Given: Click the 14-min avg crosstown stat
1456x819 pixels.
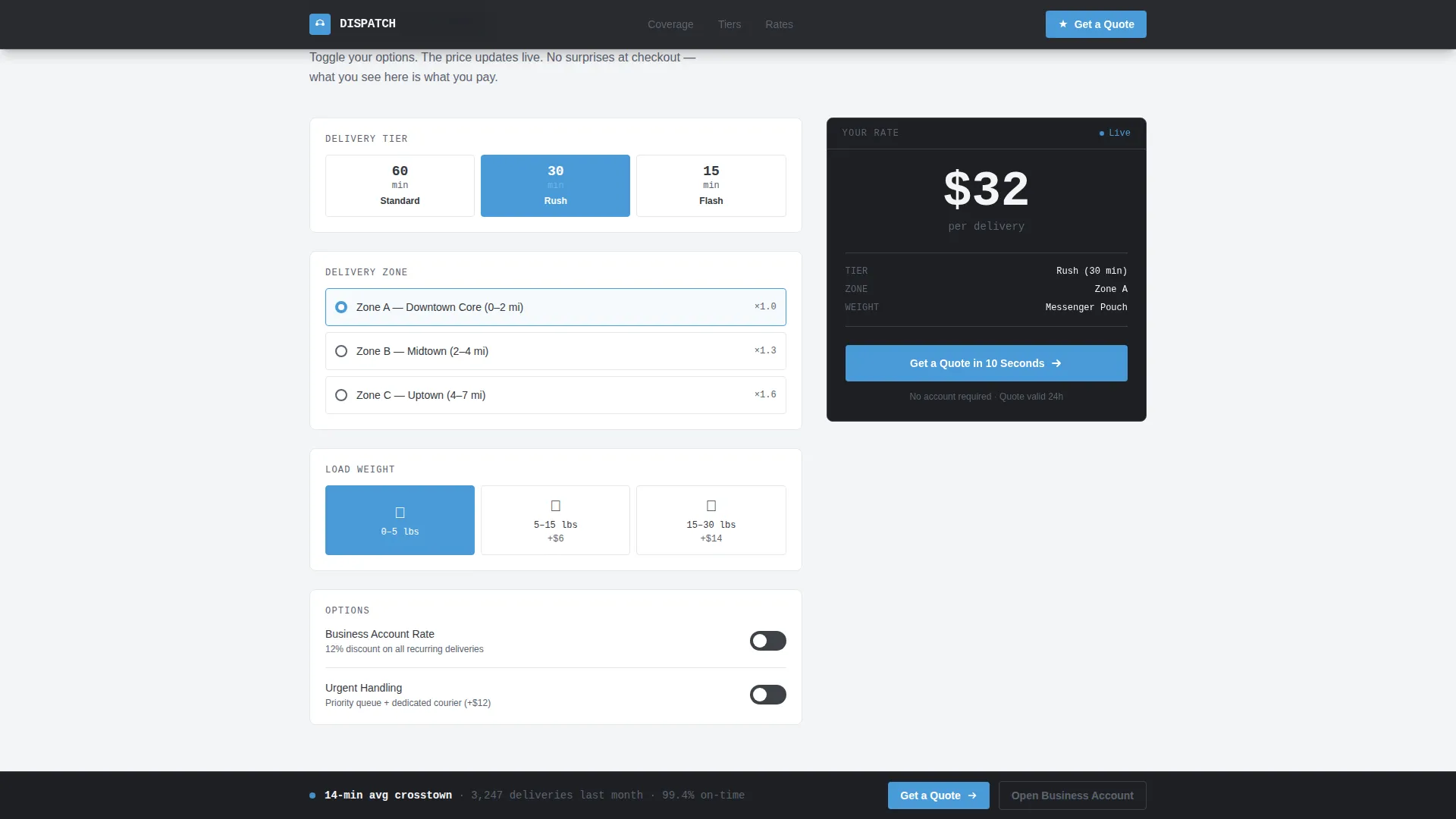Looking at the screenshot, I should pyautogui.click(x=388, y=795).
